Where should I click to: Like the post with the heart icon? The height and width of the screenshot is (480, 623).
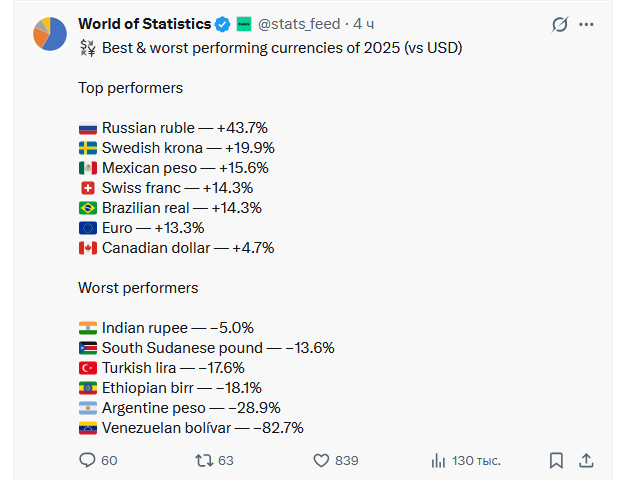point(321,460)
